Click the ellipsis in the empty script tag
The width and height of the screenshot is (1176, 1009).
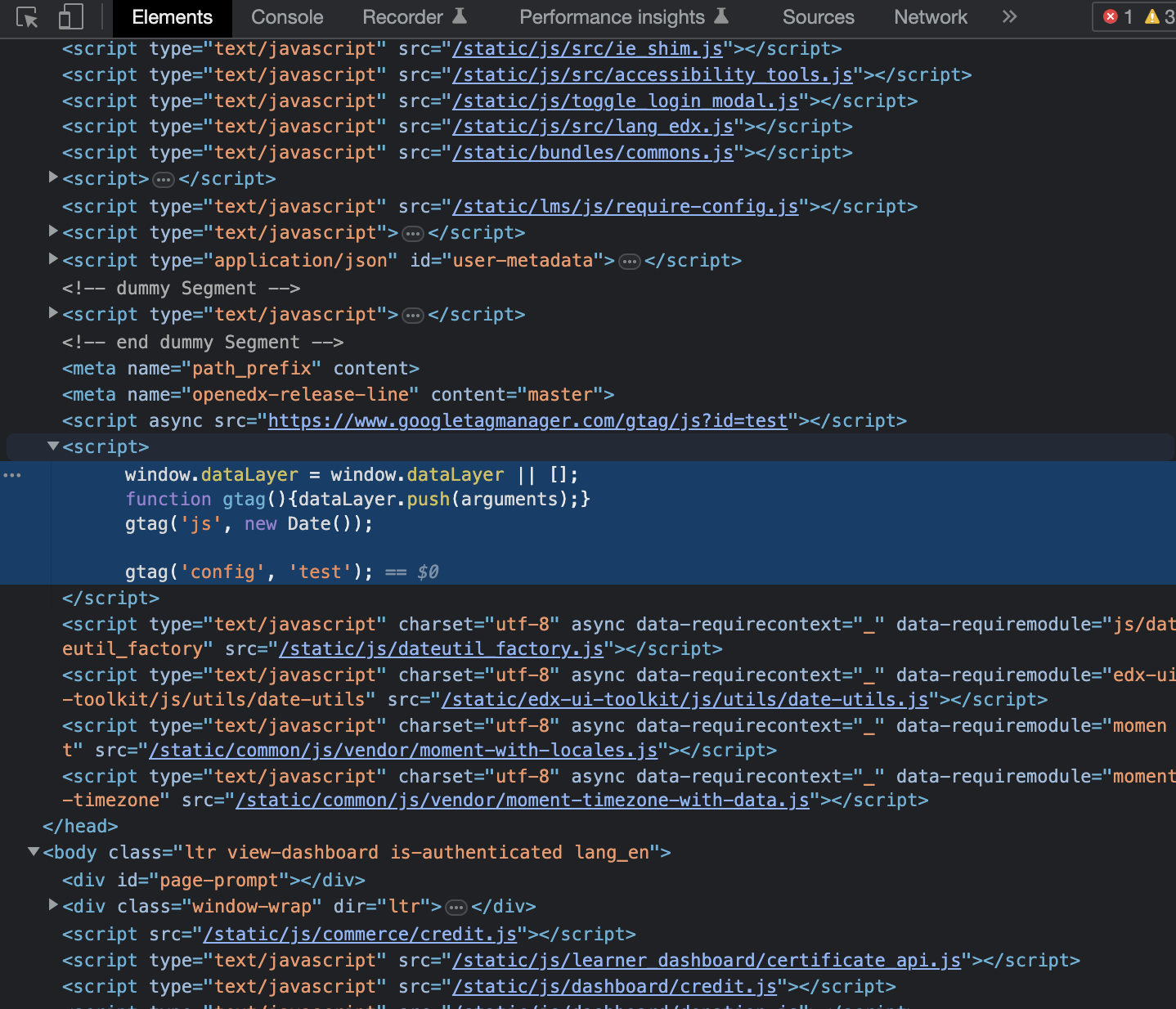[164, 178]
